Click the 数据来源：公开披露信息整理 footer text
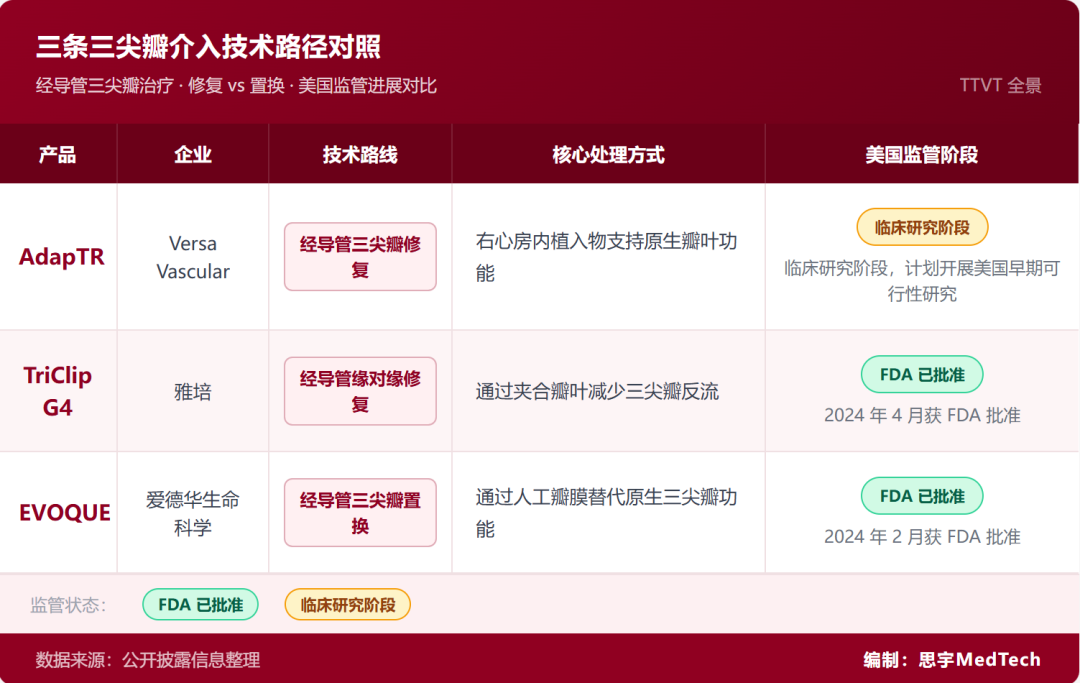This screenshot has width=1080, height=683. (x=147, y=660)
